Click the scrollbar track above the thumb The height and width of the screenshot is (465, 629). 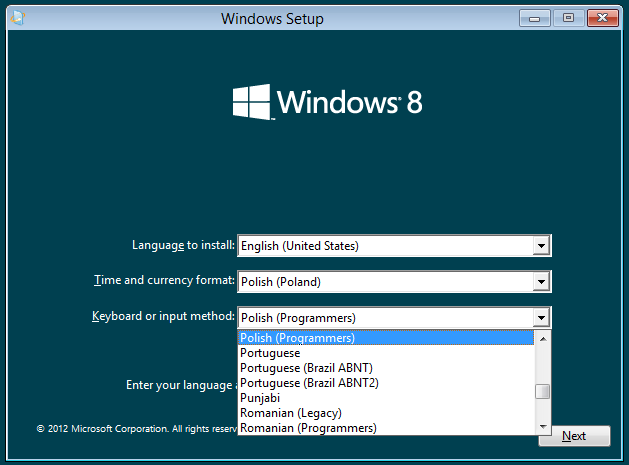pos(543,364)
